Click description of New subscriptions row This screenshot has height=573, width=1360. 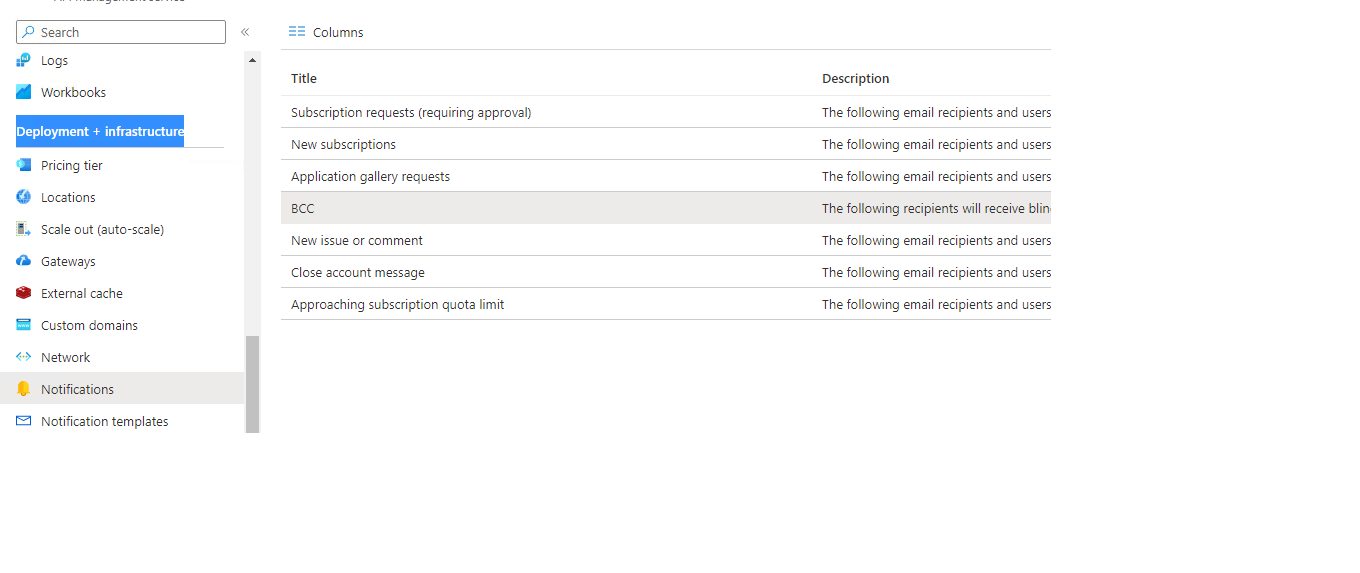[936, 144]
